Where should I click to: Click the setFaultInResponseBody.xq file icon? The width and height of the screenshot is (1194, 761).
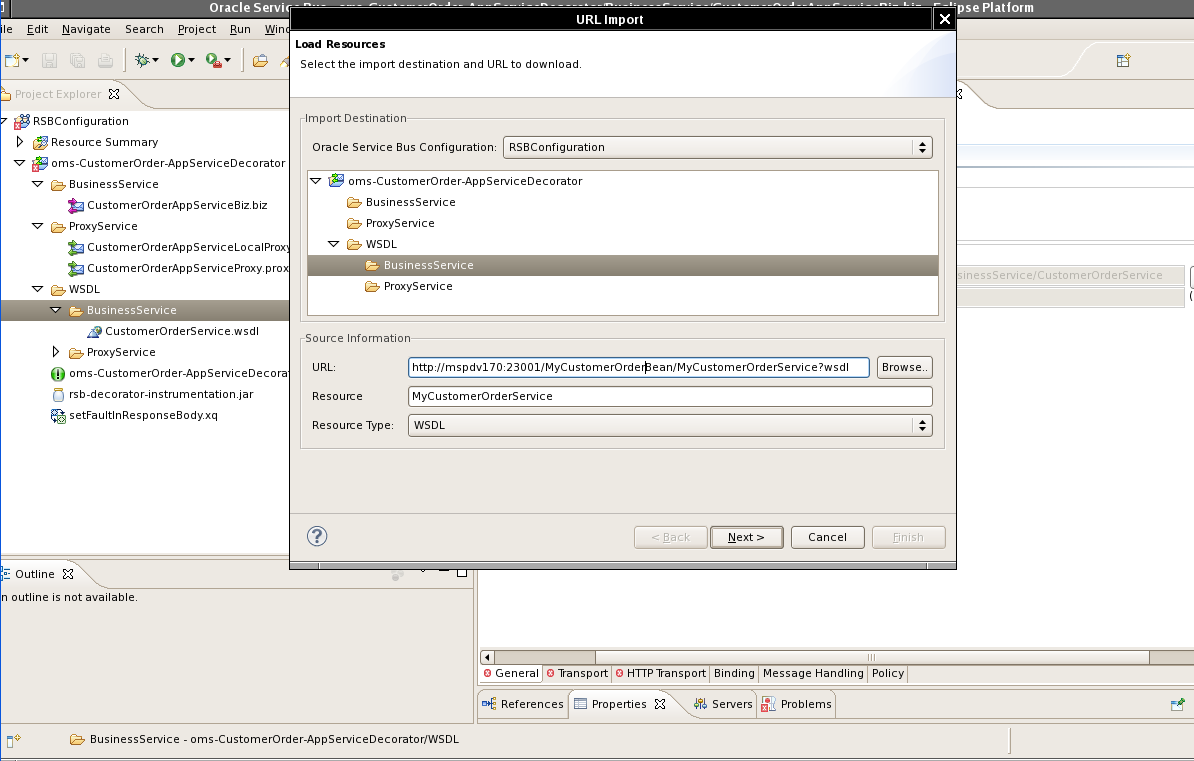58,415
